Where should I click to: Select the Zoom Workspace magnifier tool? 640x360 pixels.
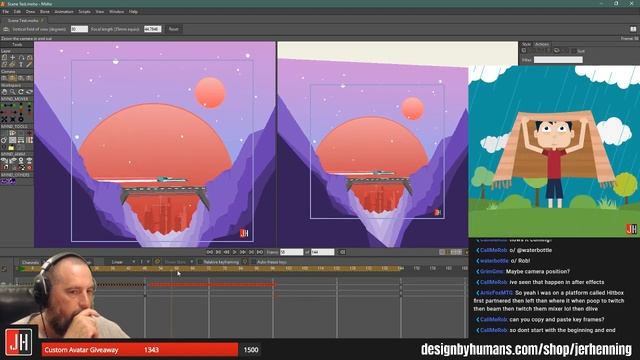coord(13,91)
